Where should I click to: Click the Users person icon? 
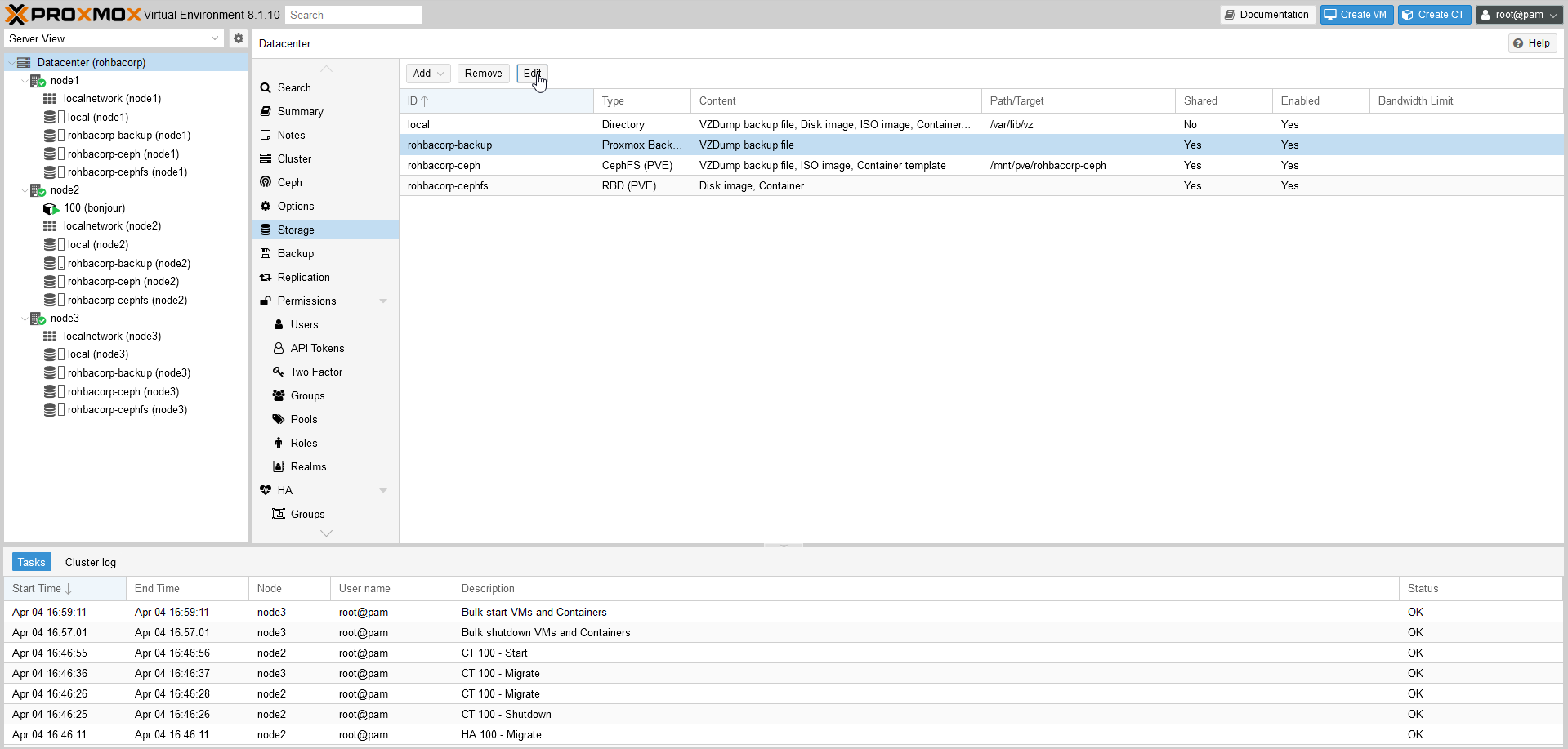click(x=279, y=325)
